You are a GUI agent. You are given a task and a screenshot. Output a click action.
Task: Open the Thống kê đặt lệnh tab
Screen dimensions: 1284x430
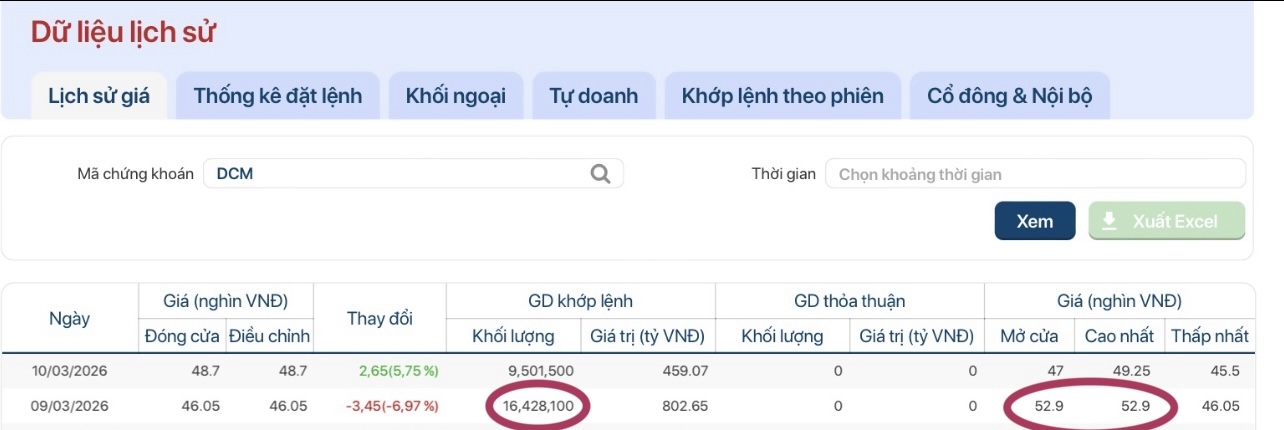pos(278,96)
